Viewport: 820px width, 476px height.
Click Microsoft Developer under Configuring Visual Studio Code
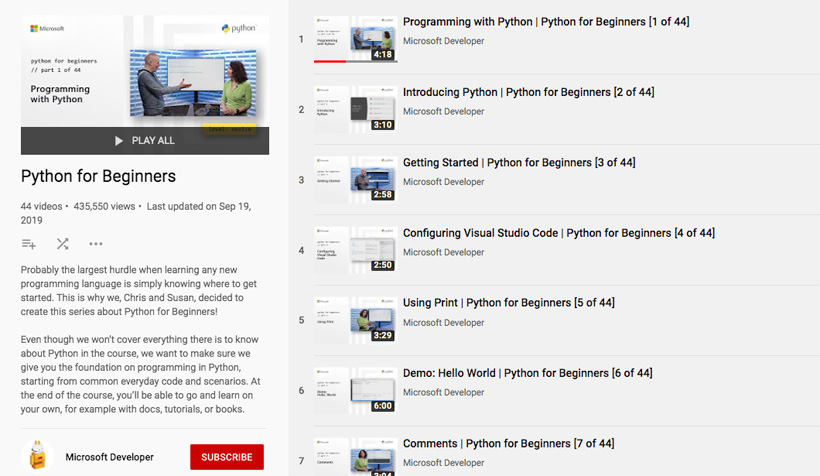pos(443,252)
